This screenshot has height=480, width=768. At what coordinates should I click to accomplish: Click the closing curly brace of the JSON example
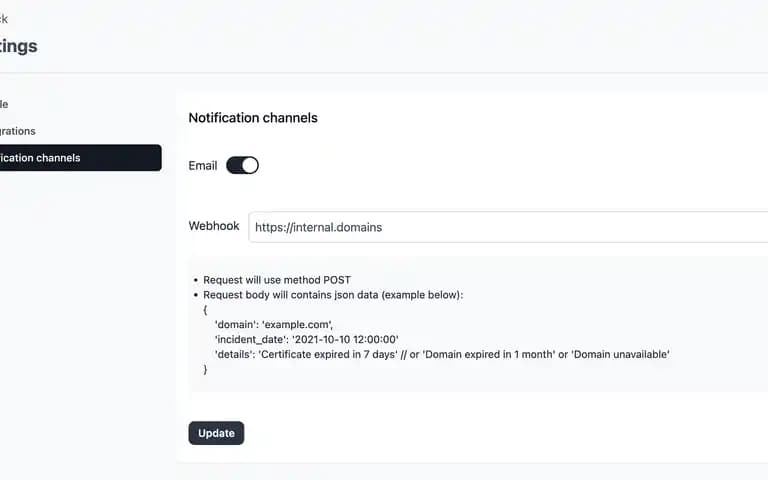point(205,369)
